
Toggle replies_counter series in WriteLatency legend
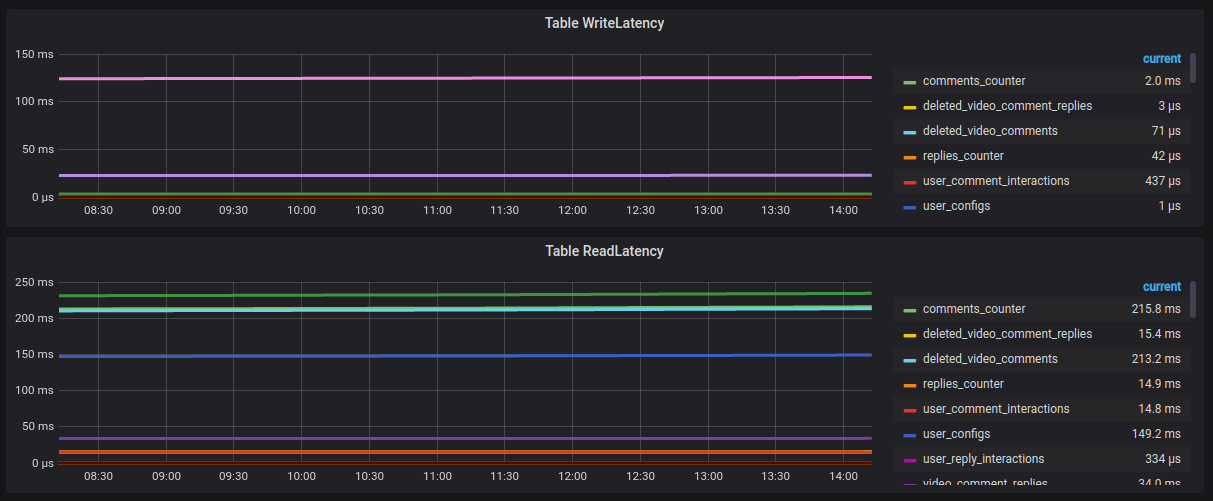963,156
